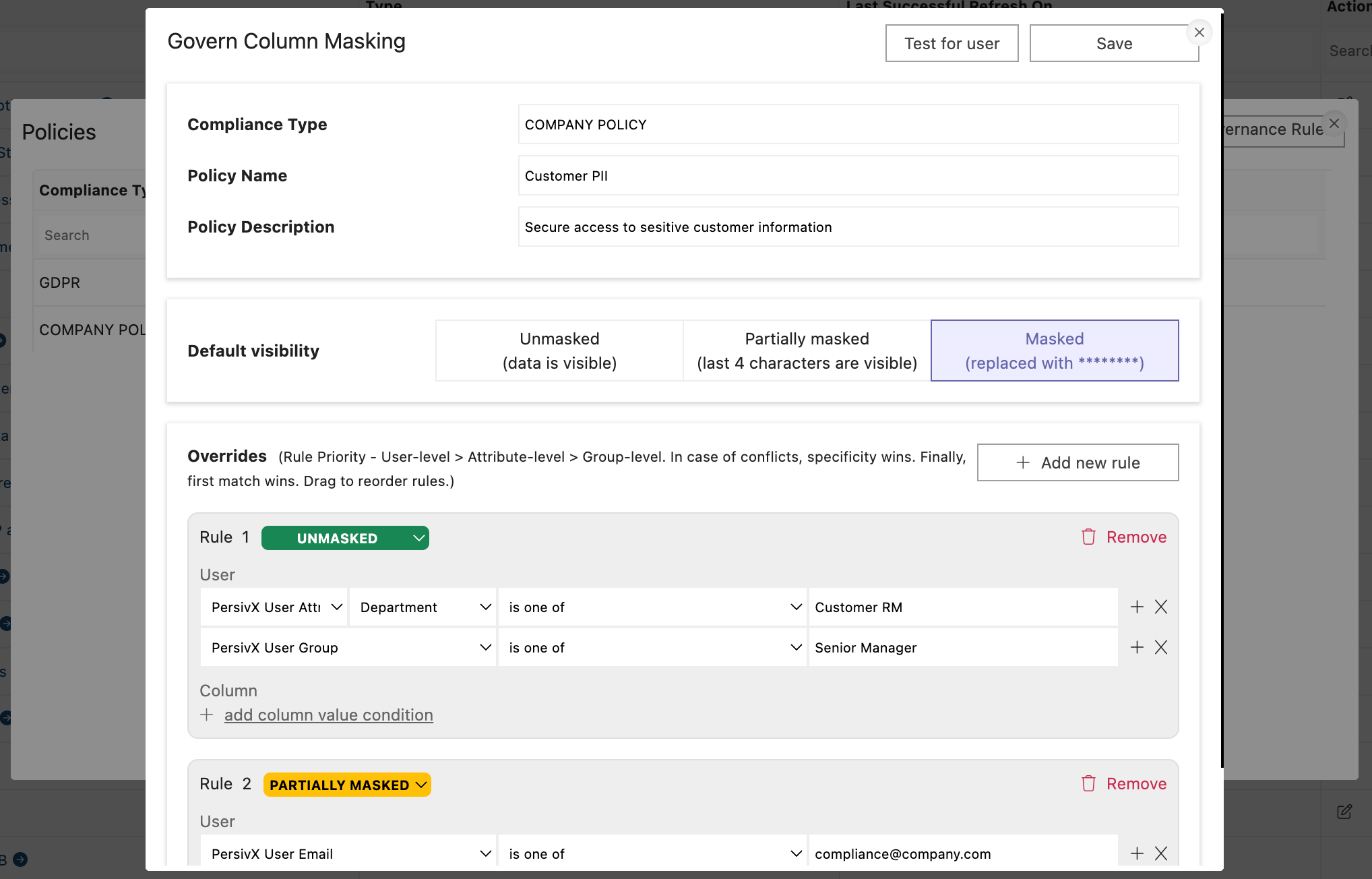Click the plus icon next to compliance@company.com condition
Screen dimensions: 1372x879
[x=1137, y=853]
